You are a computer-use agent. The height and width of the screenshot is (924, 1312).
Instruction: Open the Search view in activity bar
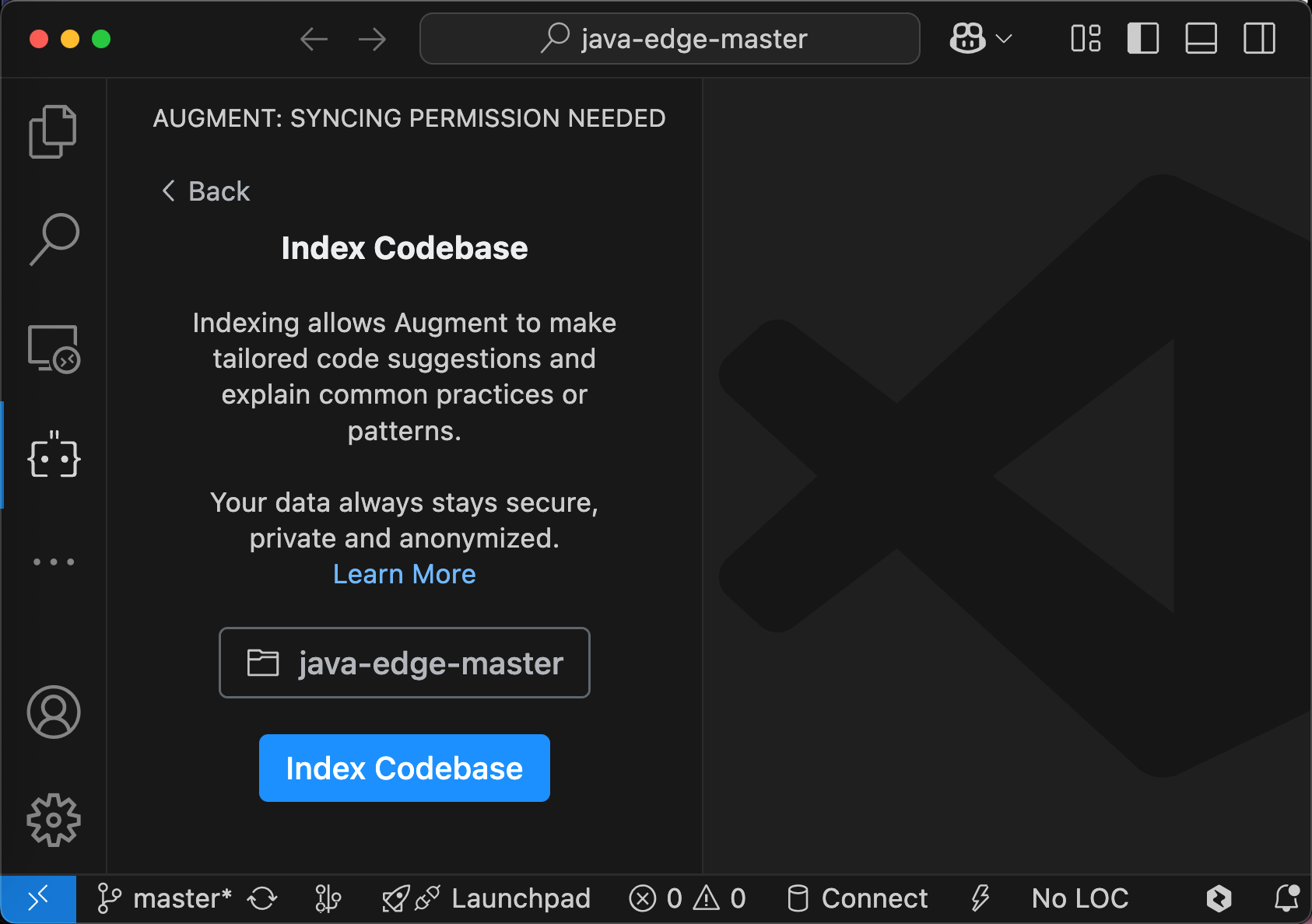pos(53,239)
